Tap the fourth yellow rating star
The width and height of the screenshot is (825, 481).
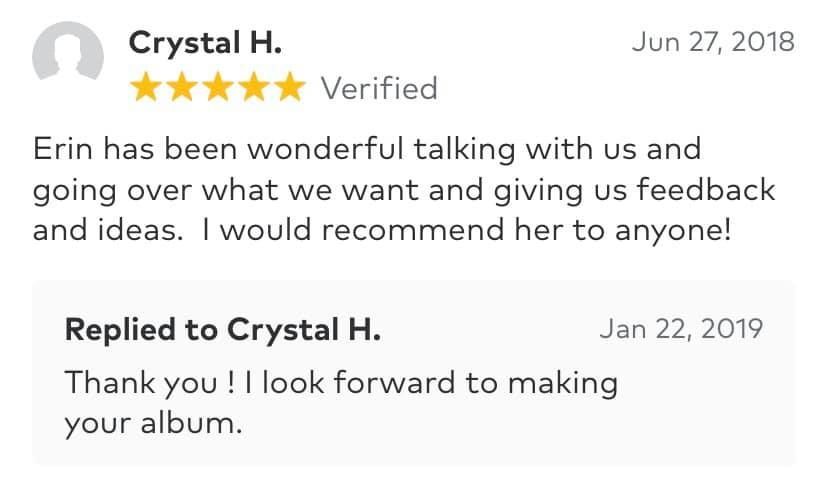pos(252,89)
